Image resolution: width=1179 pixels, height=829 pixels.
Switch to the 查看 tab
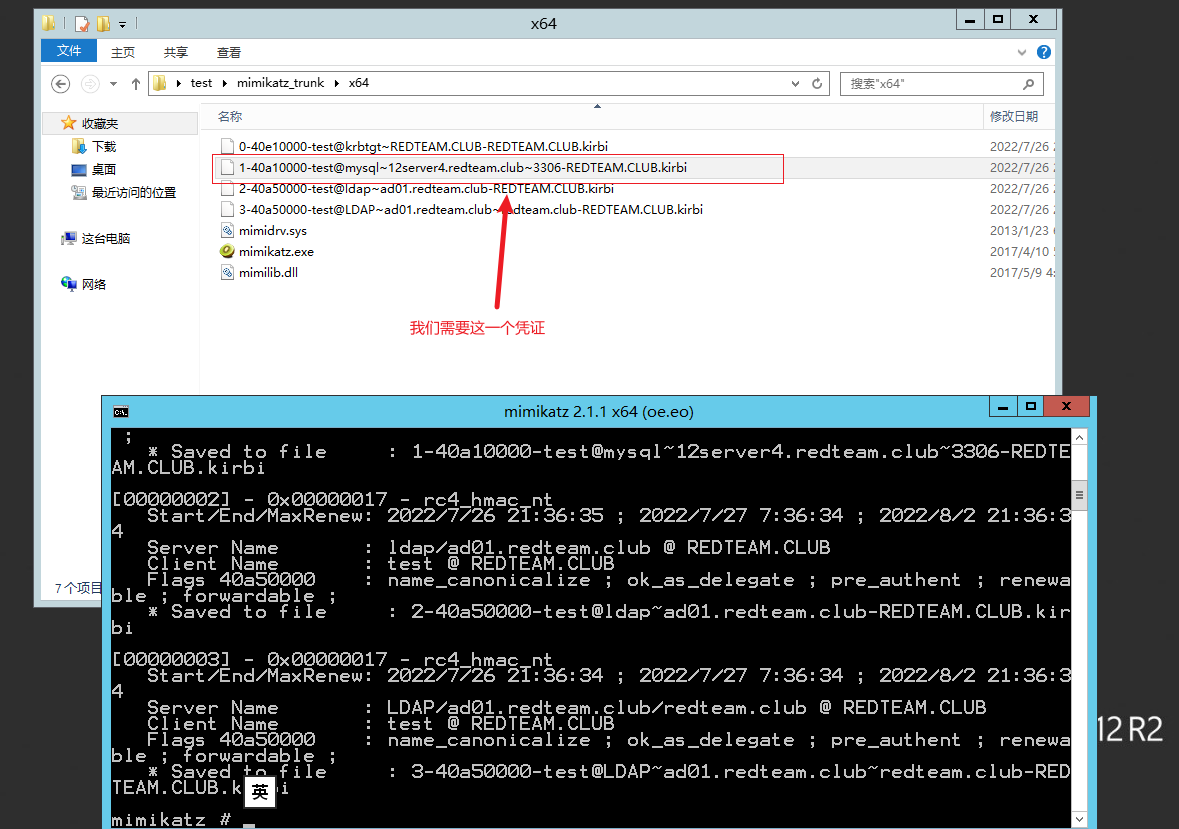[x=229, y=52]
